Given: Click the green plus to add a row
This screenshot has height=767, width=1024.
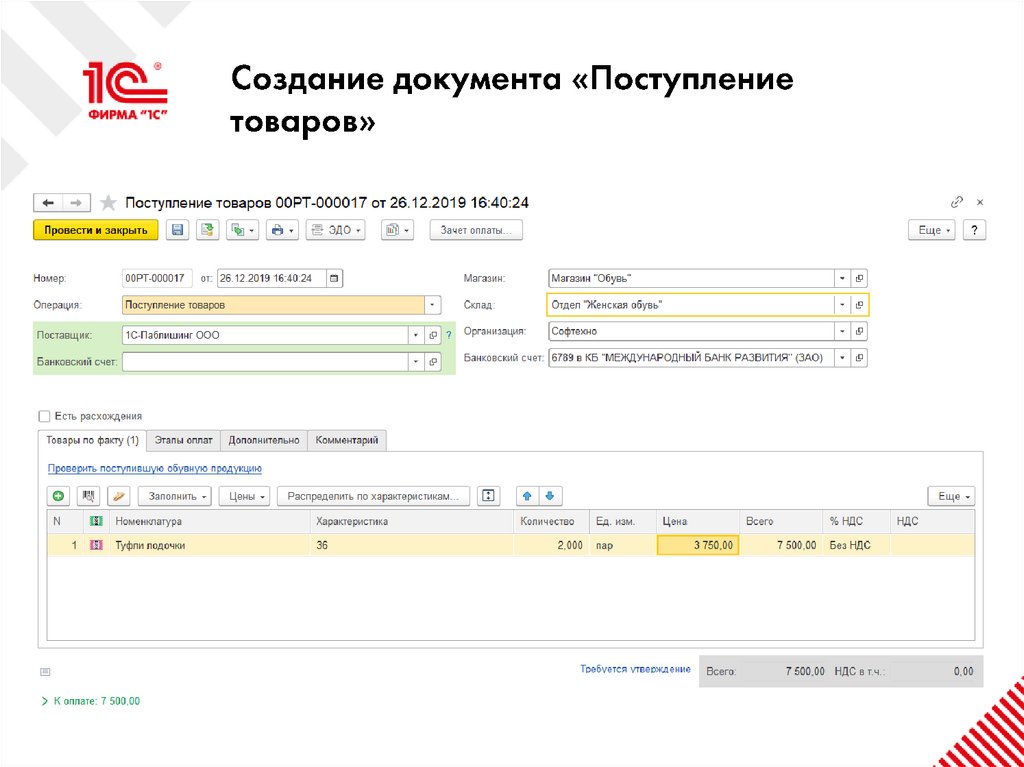Looking at the screenshot, I should point(56,495).
